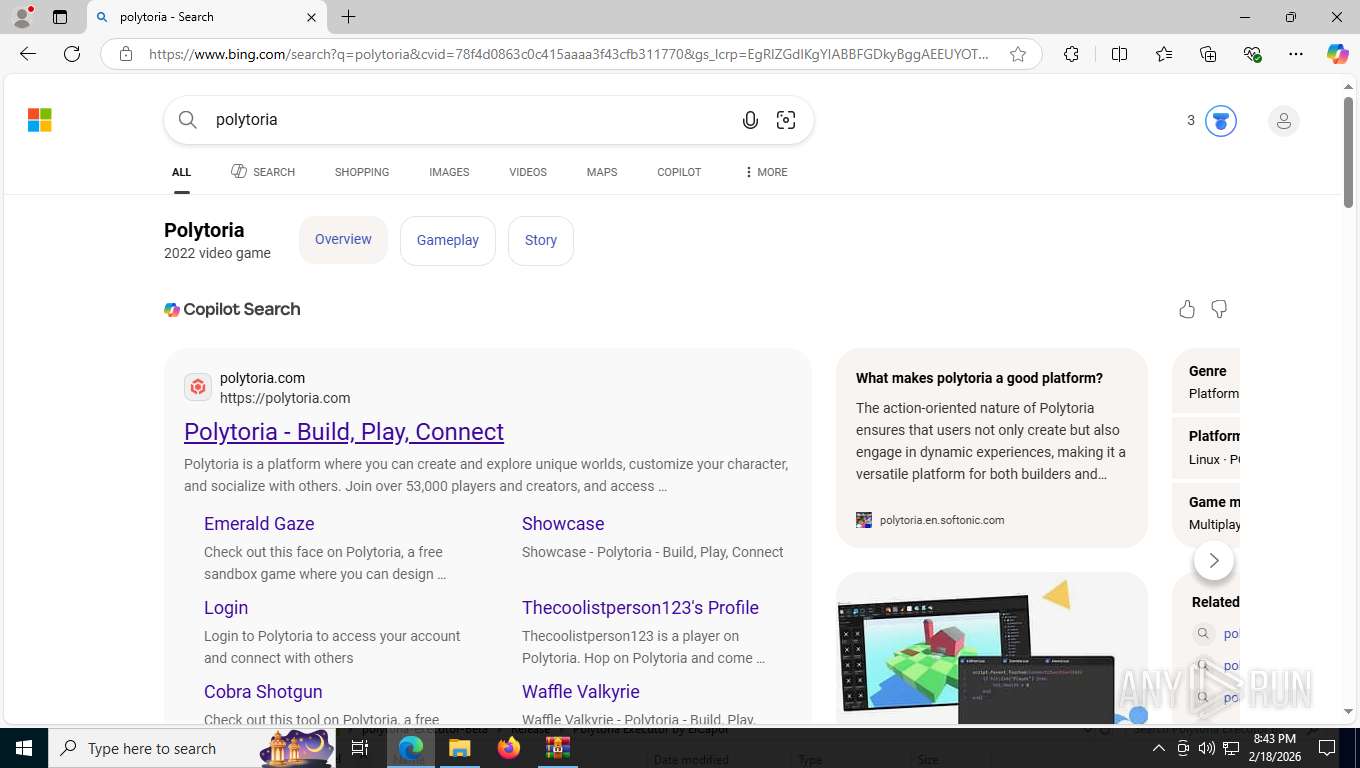Open Polytoria - Build, Play, Connect link
This screenshot has height=768, width=1360.
[x=344, y=431]
